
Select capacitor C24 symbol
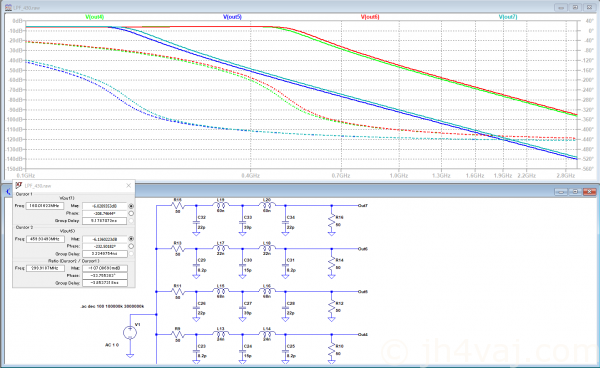(242, 351)
